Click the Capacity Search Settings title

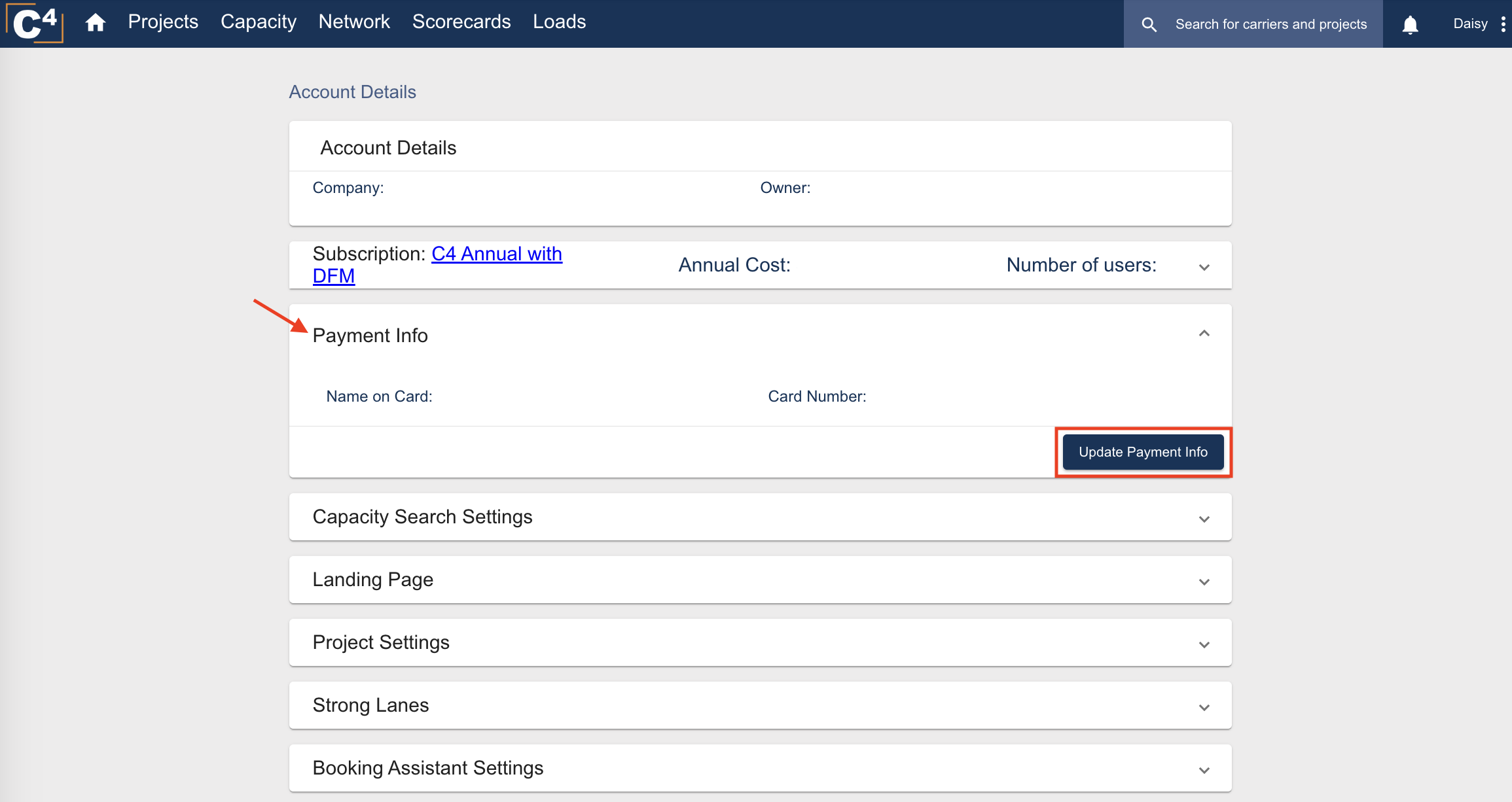pos(423,517)
